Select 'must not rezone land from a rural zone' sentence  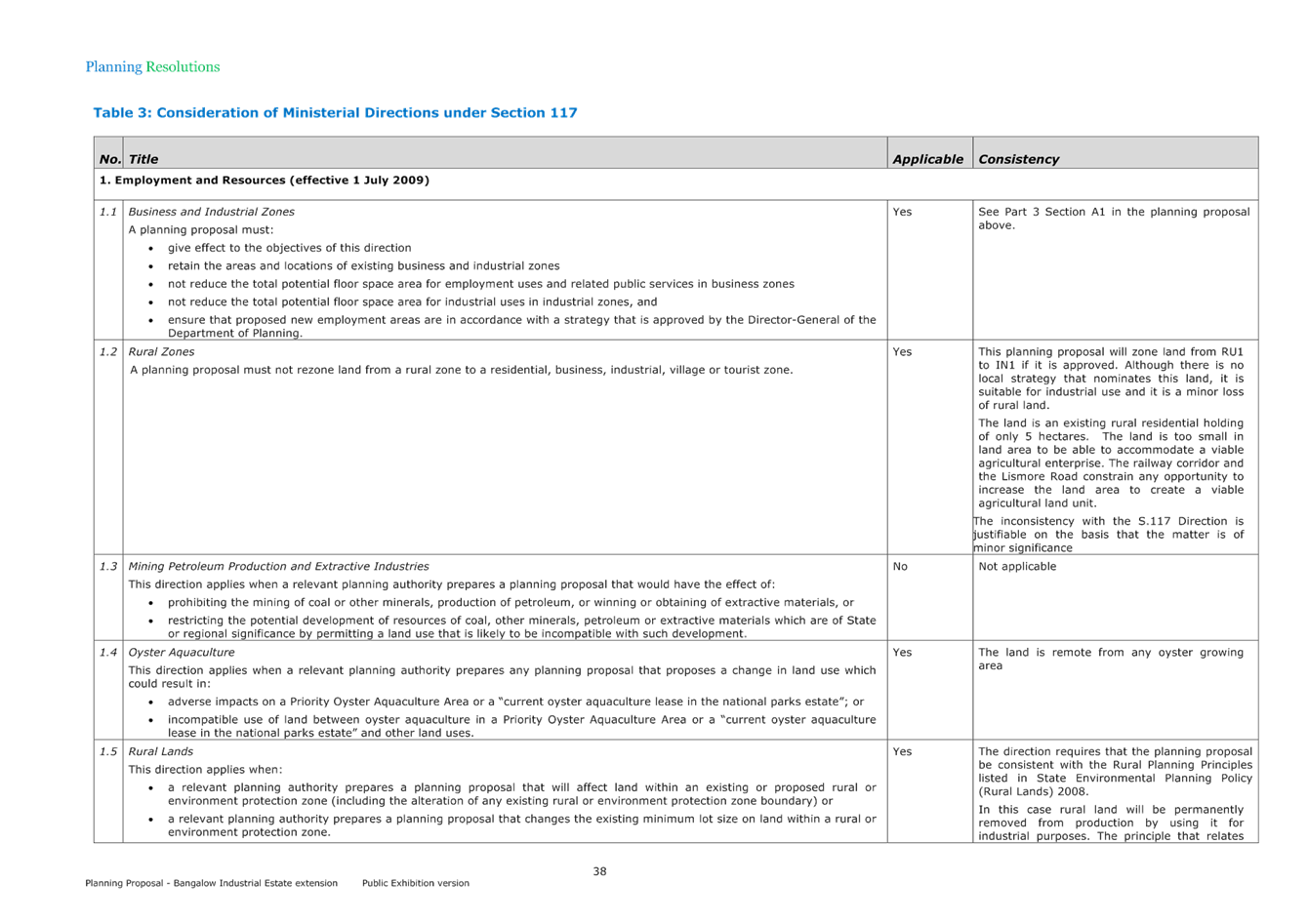click(461, 370)
